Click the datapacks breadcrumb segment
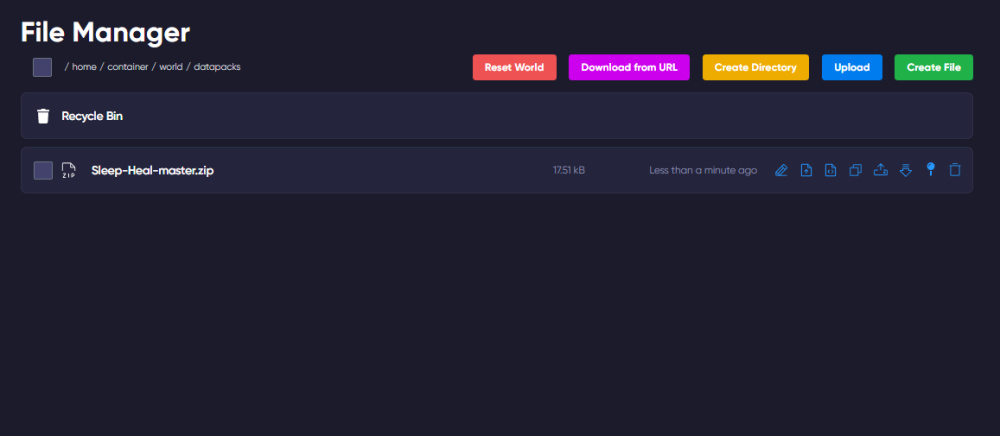The width and height of the screenshot is (1000, 436). [x=217, y=67]
